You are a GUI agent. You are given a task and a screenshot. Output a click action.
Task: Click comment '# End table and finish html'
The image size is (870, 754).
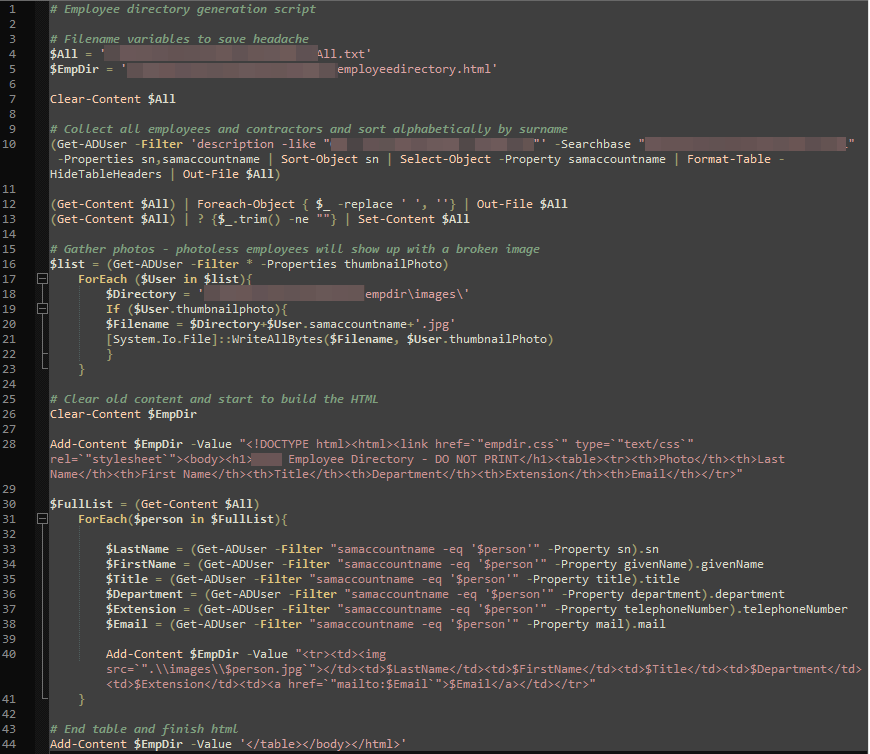click(x=144, y=729)
